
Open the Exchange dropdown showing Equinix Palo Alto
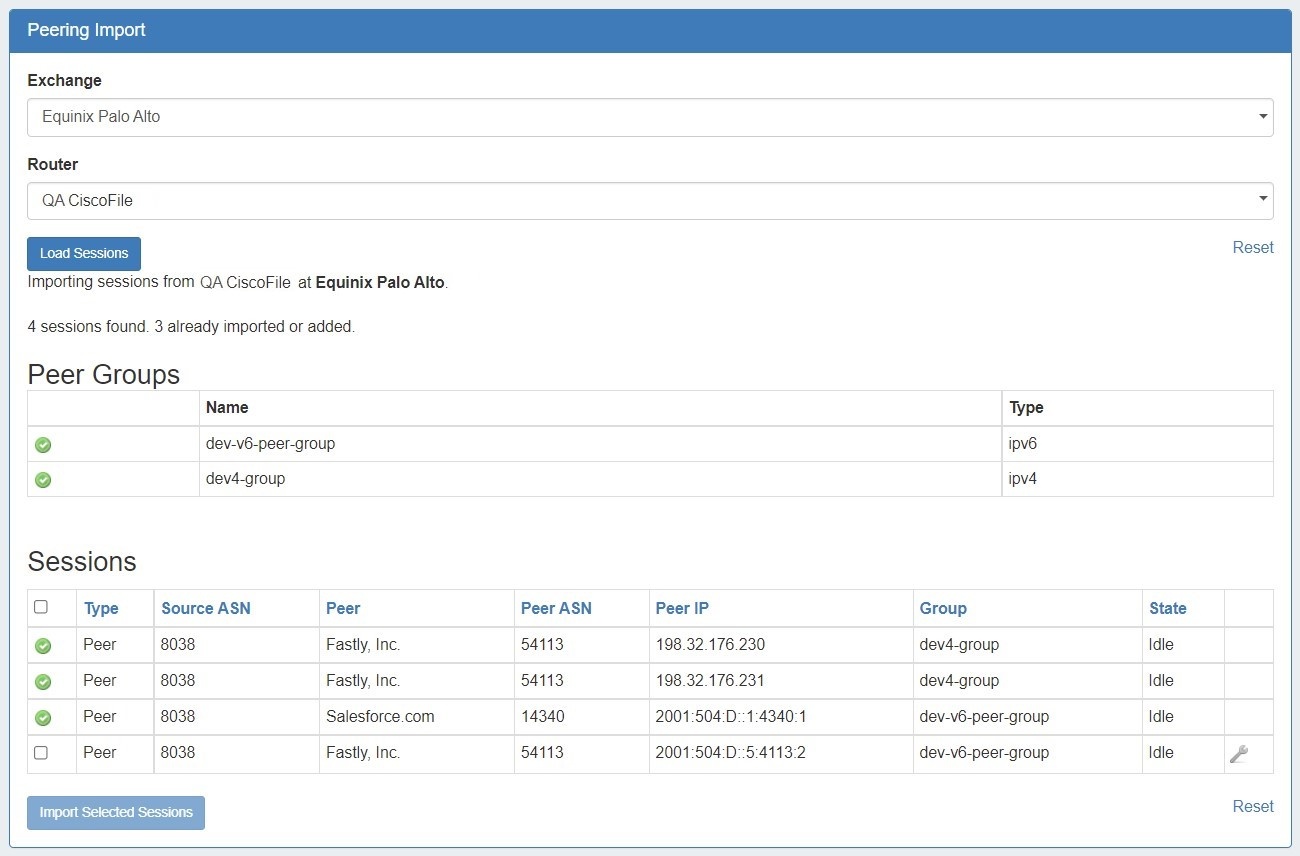point(649,117)
